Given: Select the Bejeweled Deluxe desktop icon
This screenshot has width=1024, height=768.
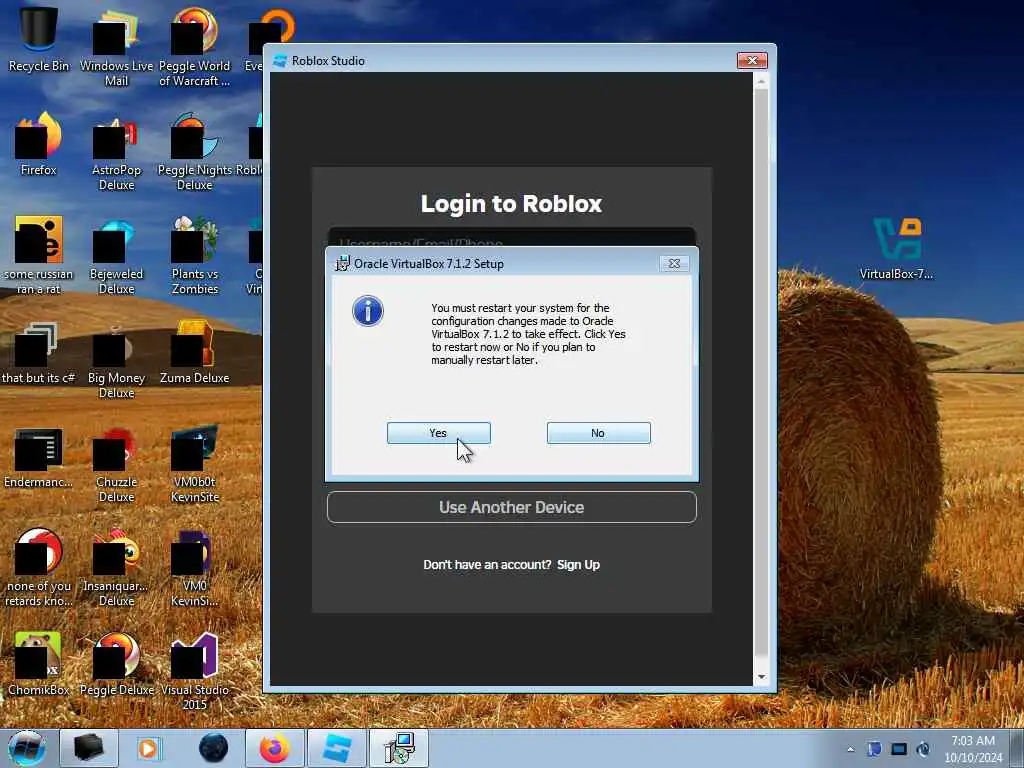Looking at the screenshot, I should click(x=116, y=255).
